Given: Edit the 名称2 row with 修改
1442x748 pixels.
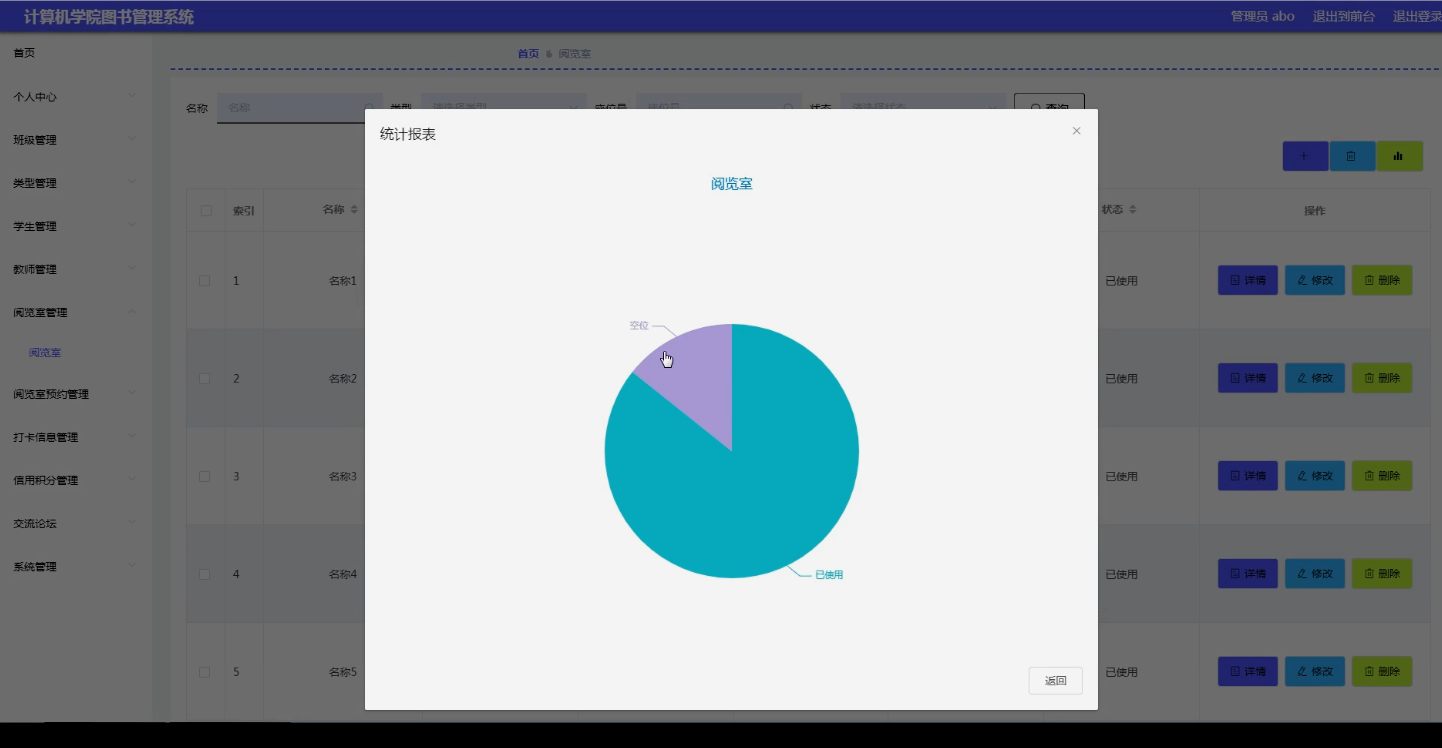Looking at the screenshot, I should (x=1315, y=378).
